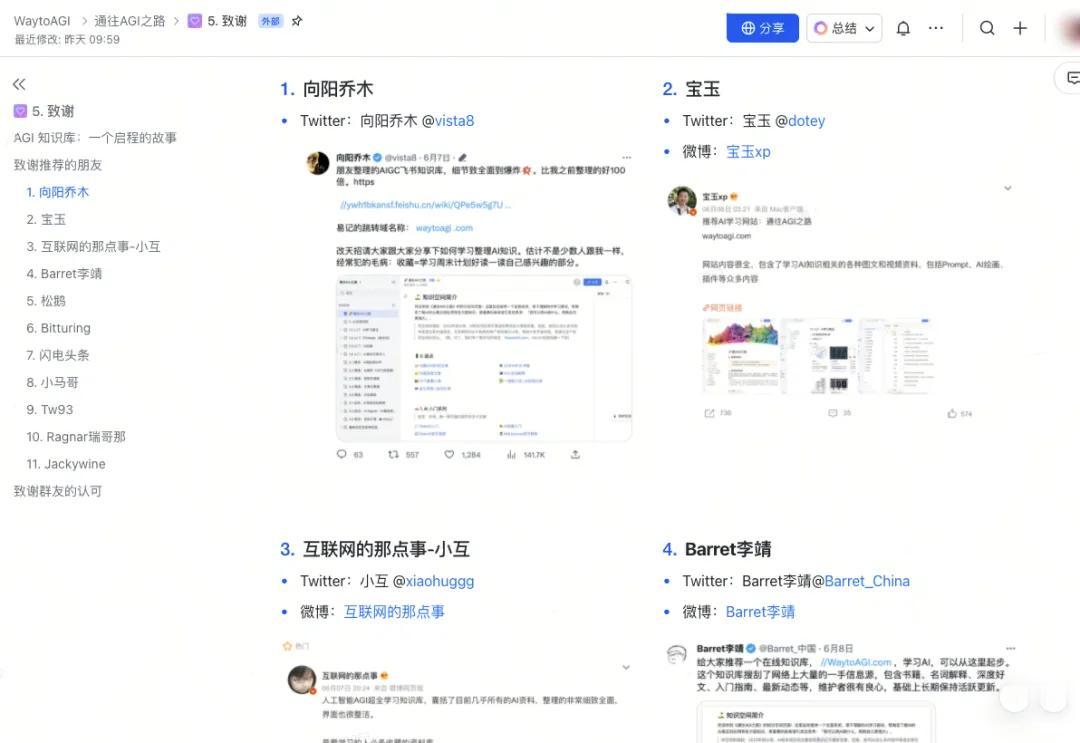Click the reply icon in 向阳乔木 tweet
Image resolution: width=1080 pixels, height=743 pixels.
[x=342, y=454]
